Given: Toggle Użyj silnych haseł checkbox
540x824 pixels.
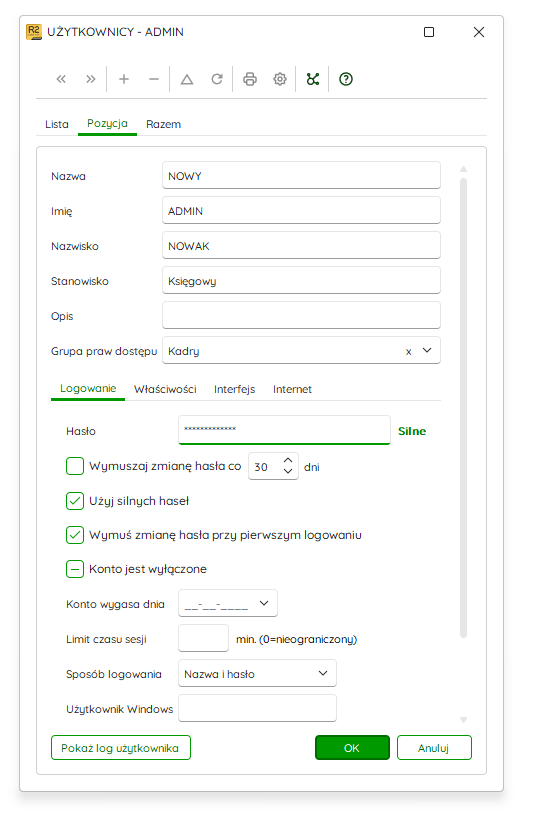Looking at the screenshot, I should (75, 501).
